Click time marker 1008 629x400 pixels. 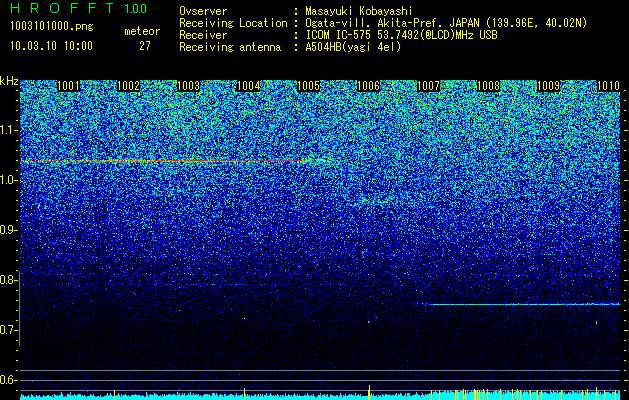[x=489, y=86]
